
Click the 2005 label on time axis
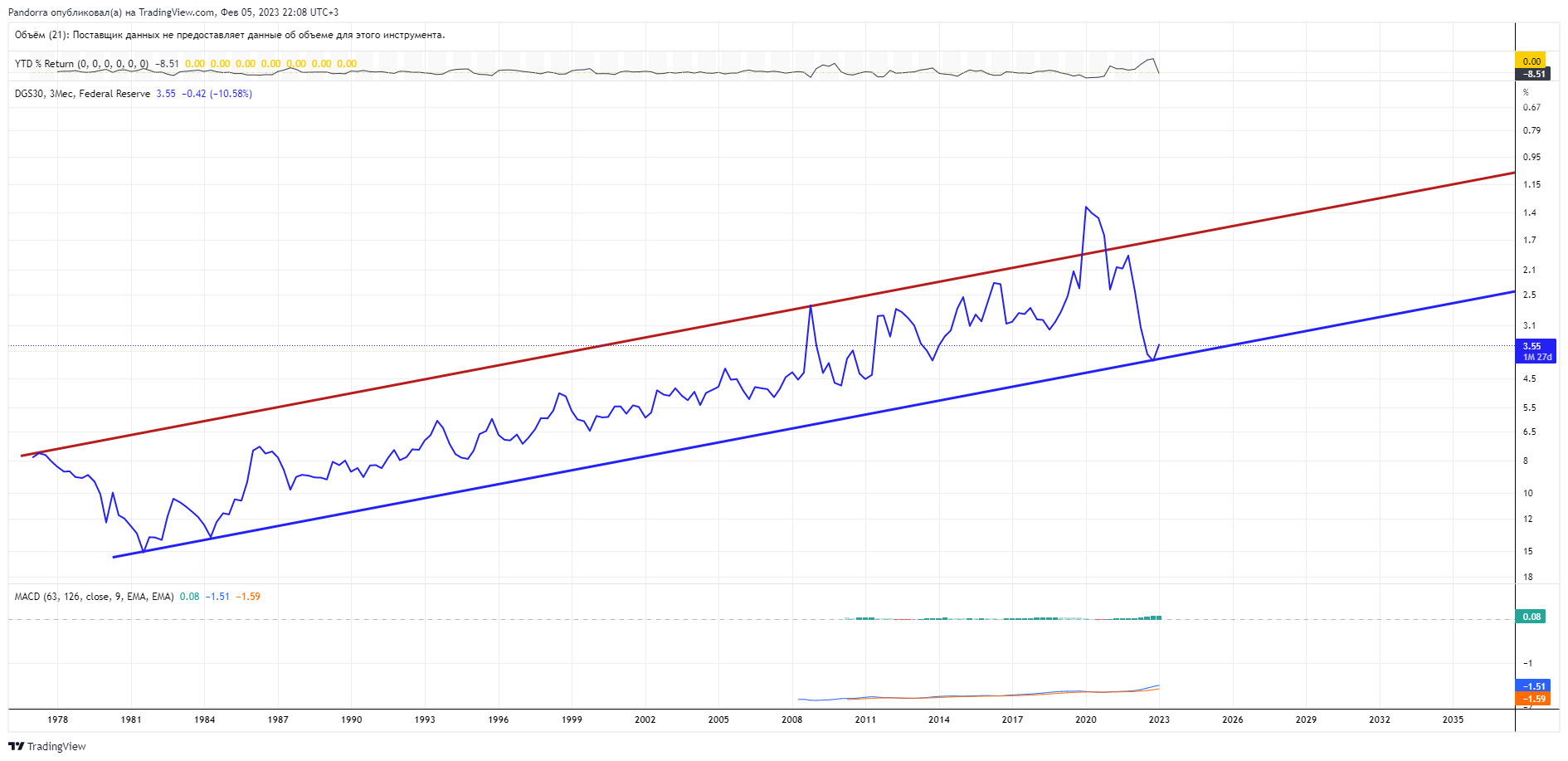(x=718, y=720)
